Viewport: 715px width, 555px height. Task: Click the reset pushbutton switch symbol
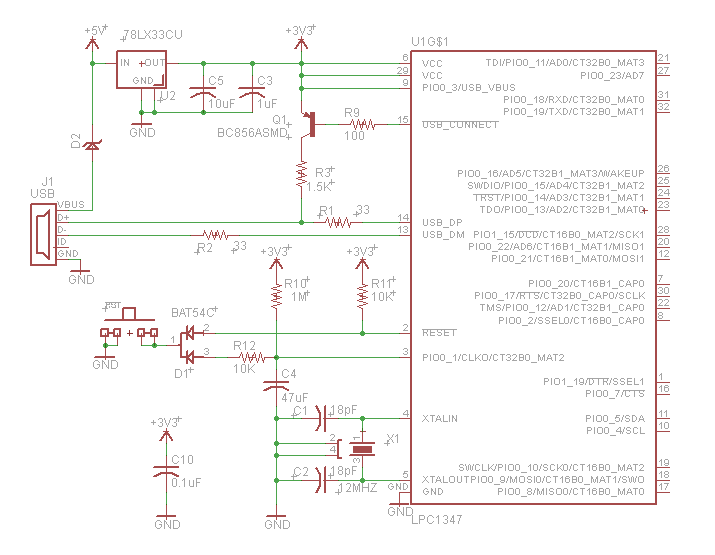(x=129, y=327)
